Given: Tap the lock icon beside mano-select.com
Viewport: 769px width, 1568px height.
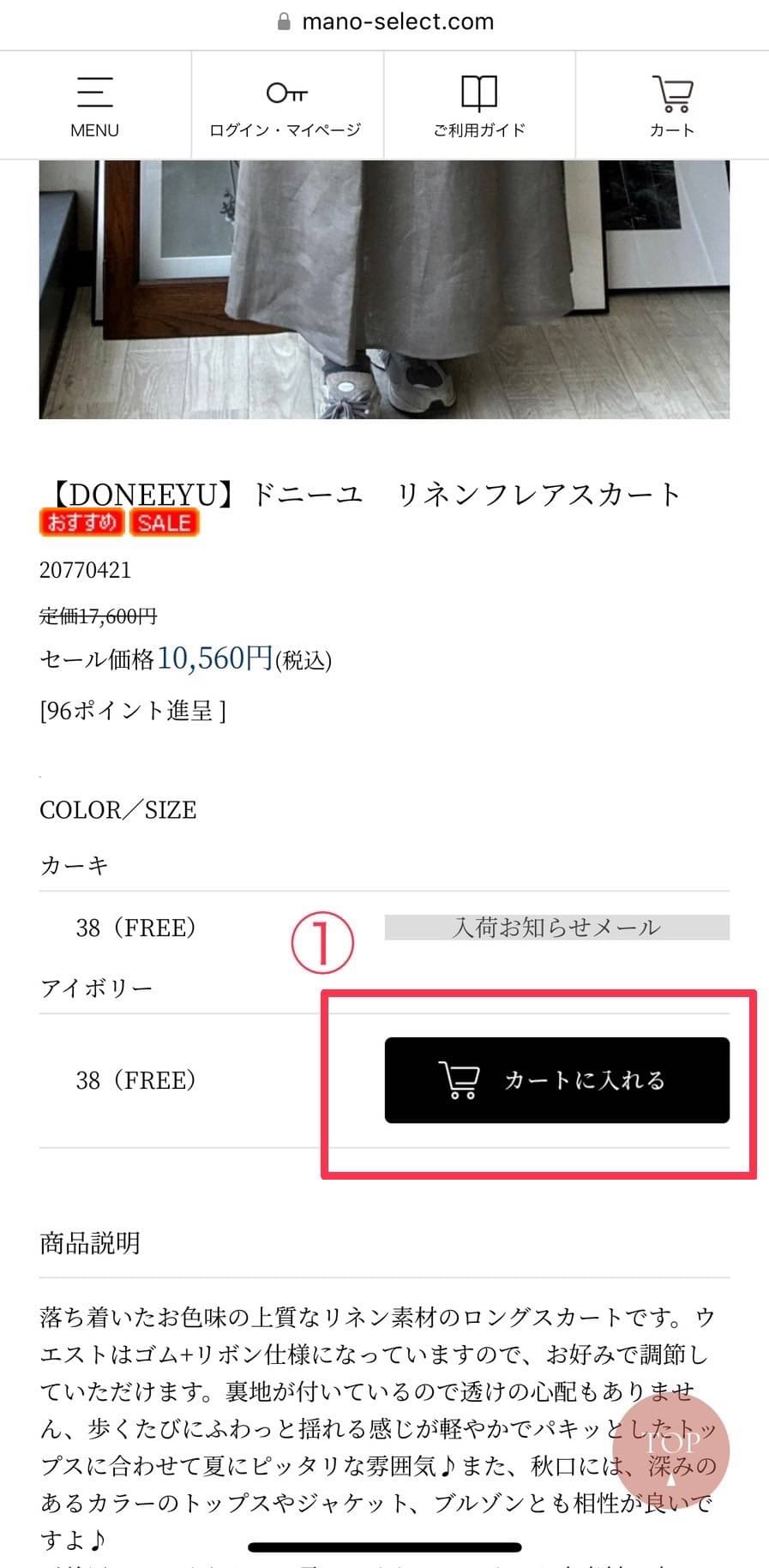Looking at the screenshot, I should (285, 21).
